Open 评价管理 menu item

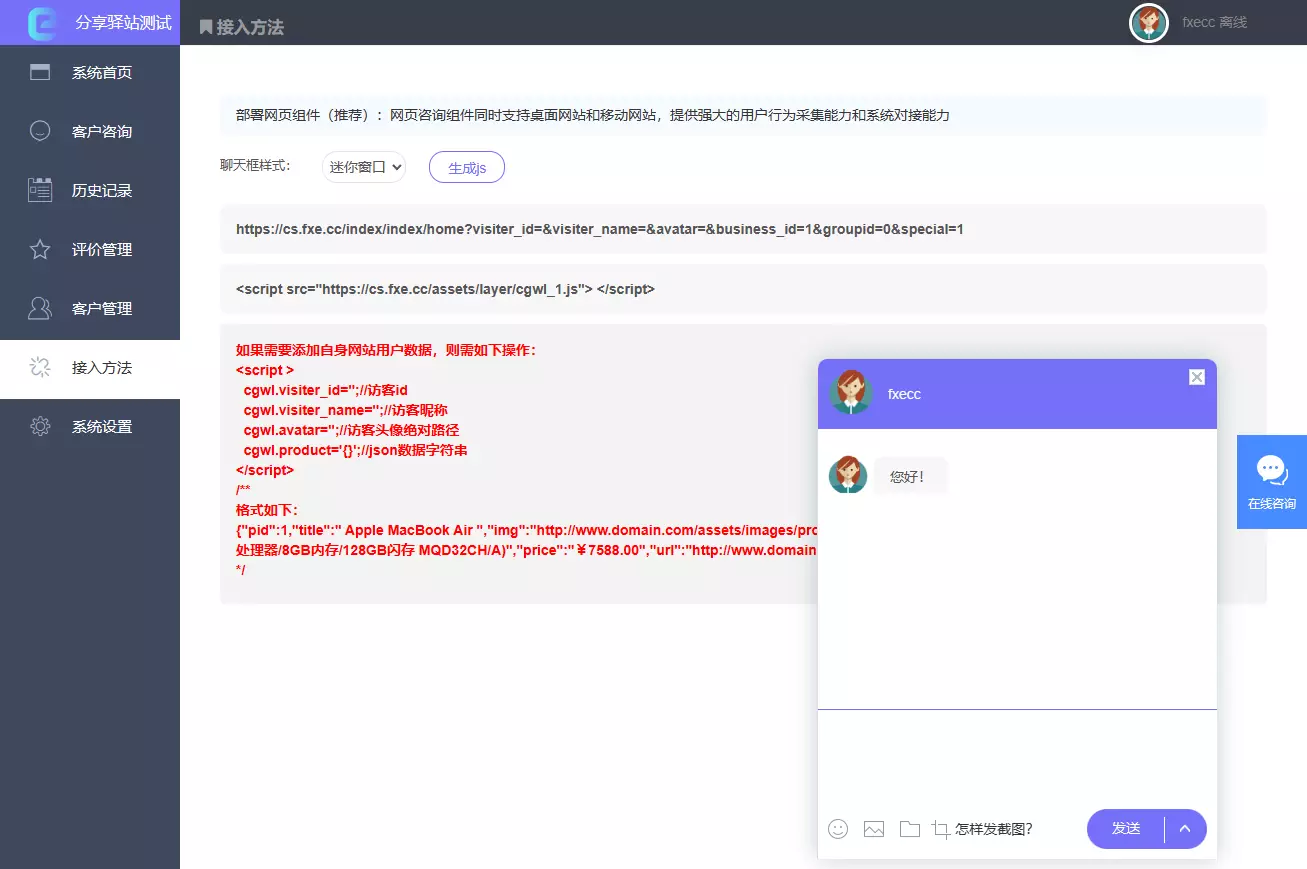point(90,249)
